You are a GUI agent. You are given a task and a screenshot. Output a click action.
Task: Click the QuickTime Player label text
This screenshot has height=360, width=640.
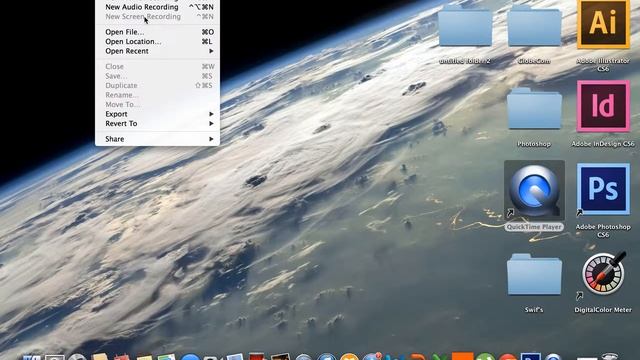coord(534,227)
